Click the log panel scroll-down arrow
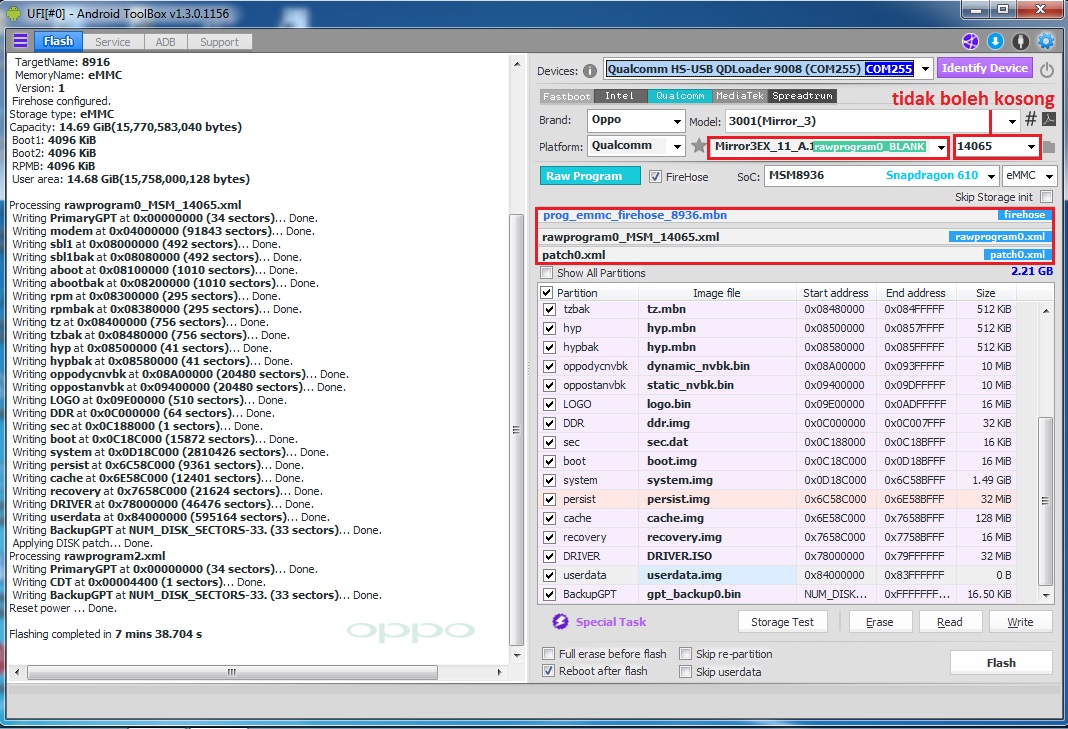The height and width of the screenshot is (729, 1068). 517,655
